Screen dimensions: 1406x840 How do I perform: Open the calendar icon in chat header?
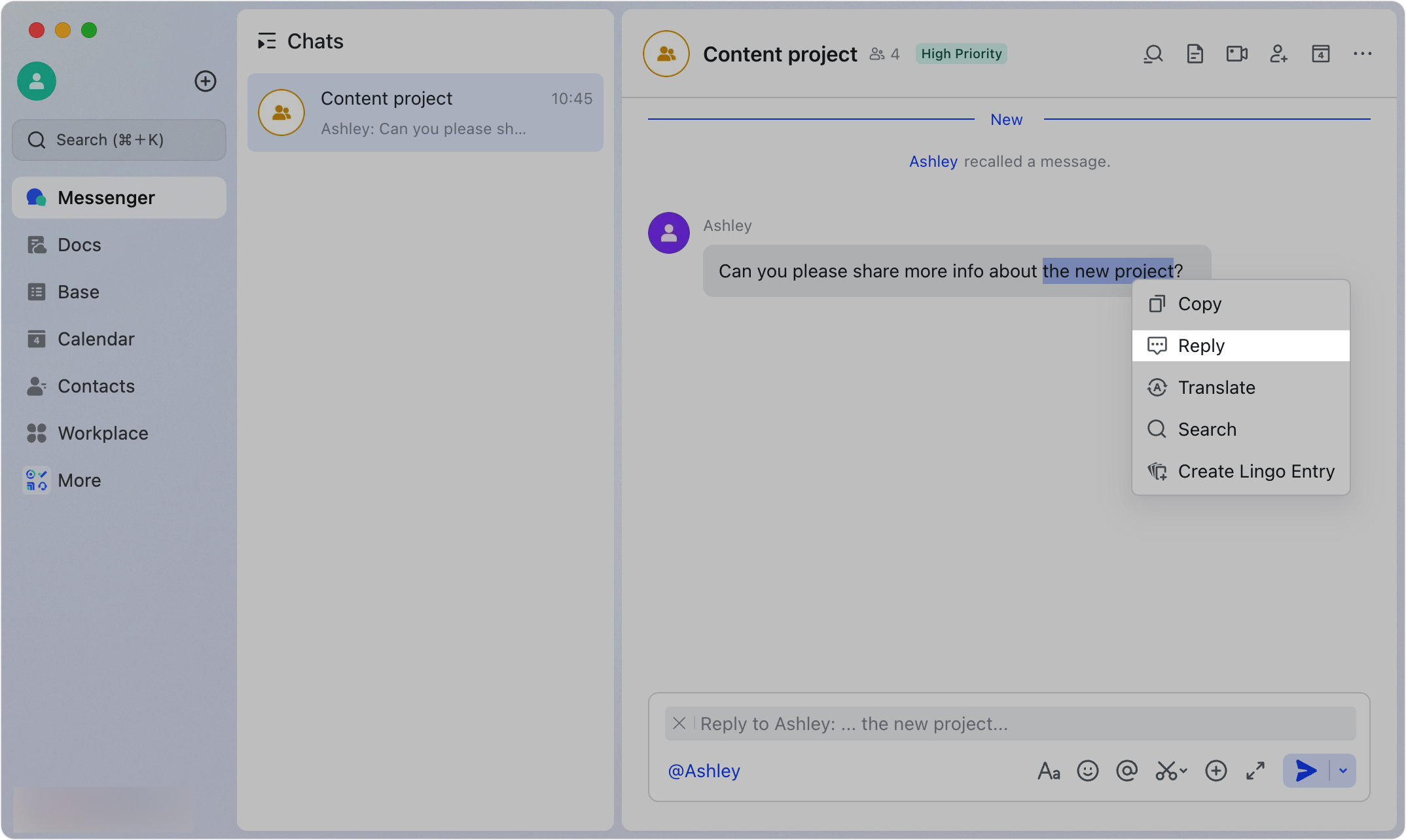pos(1320,54)
